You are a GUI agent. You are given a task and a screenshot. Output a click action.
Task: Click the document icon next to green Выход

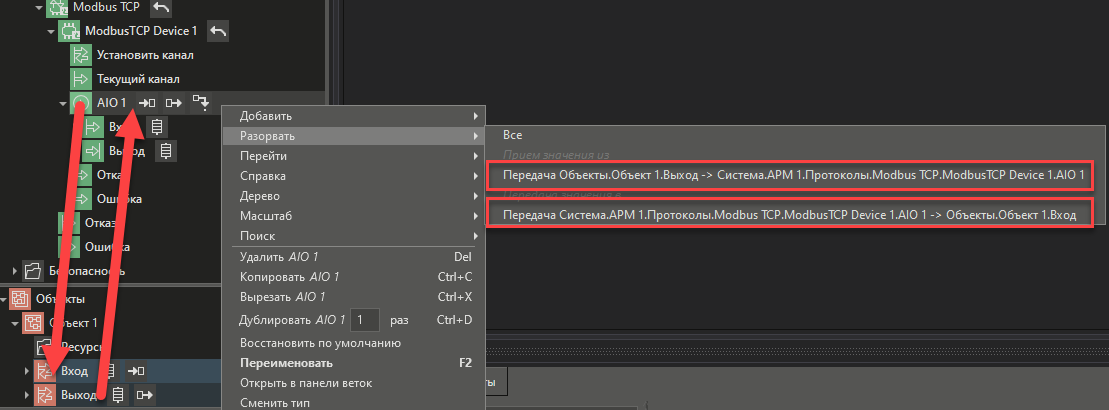click(x=167, y=151)
